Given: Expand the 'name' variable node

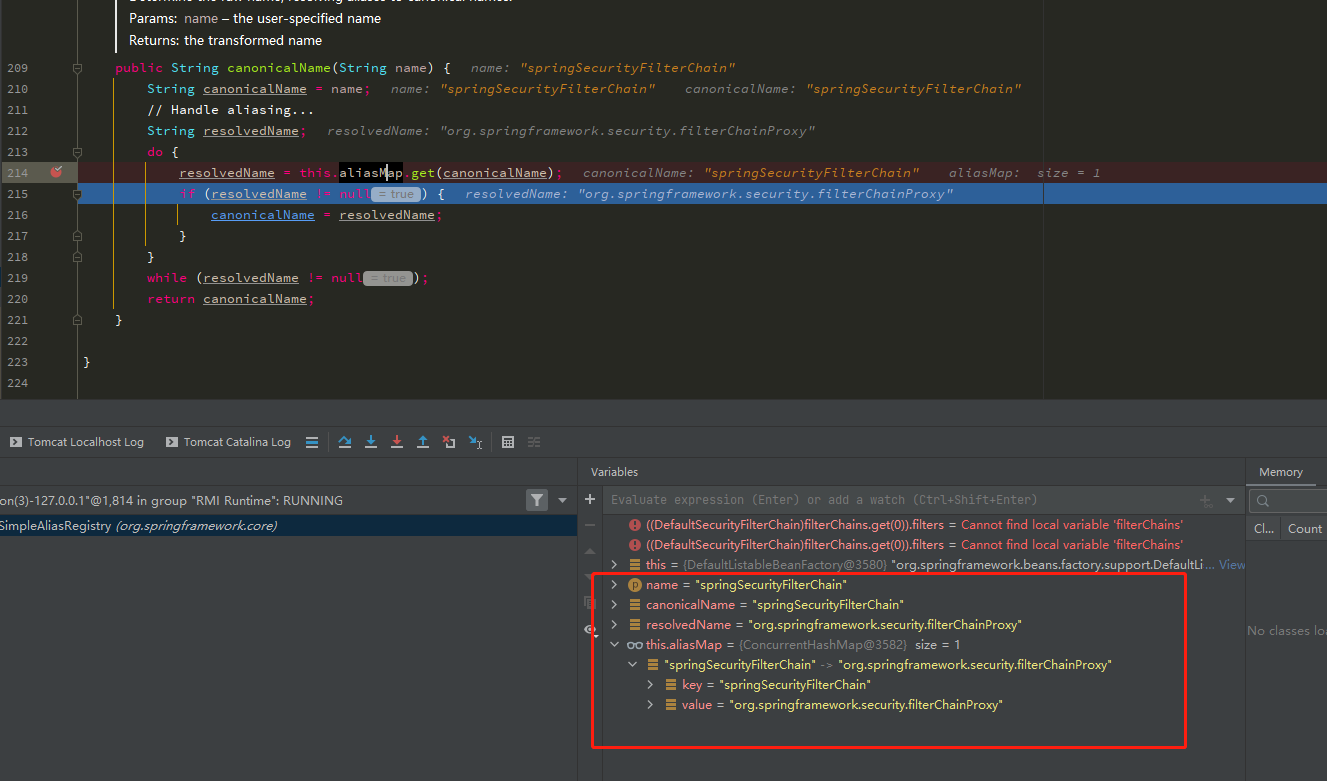Looking at the screenshot, I should pos(614,585).
